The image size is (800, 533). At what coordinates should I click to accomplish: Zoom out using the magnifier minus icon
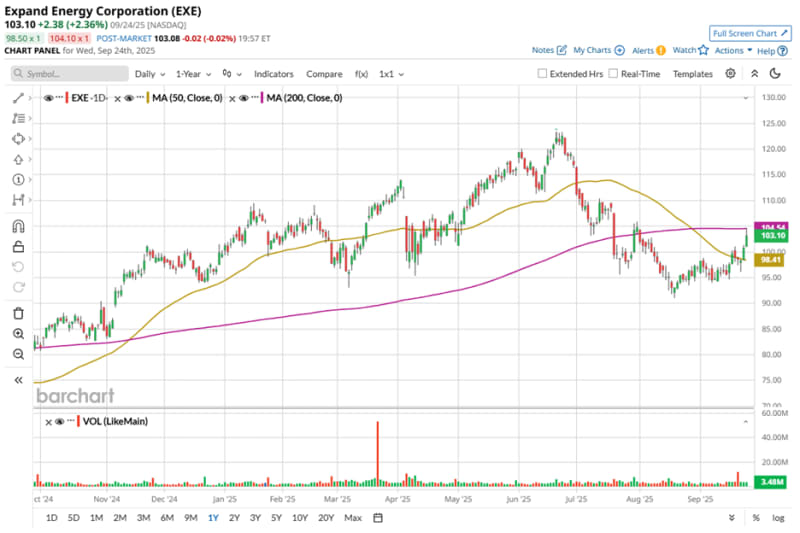point(18,354)
